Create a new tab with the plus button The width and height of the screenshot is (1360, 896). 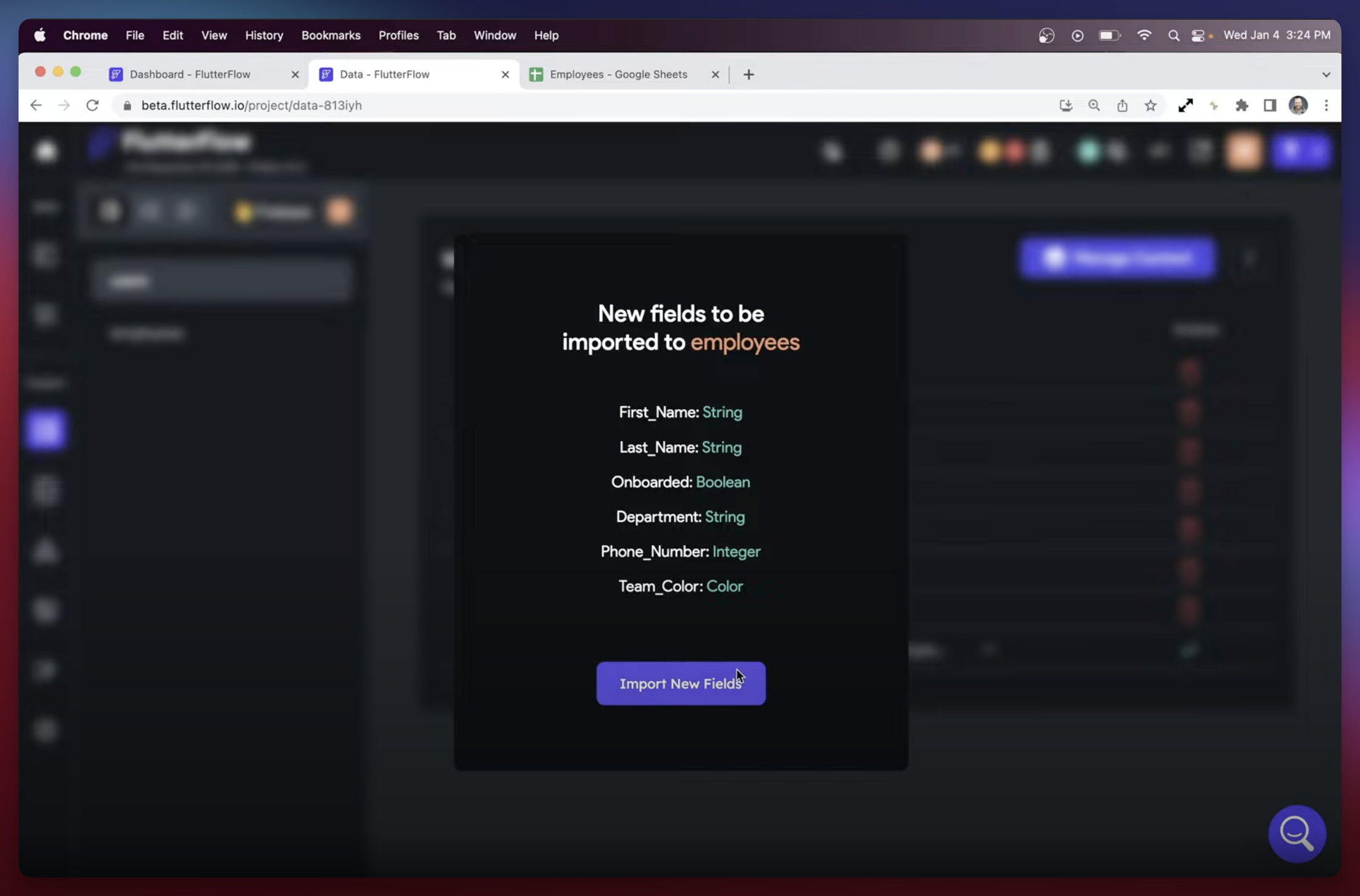pos(749,74)
